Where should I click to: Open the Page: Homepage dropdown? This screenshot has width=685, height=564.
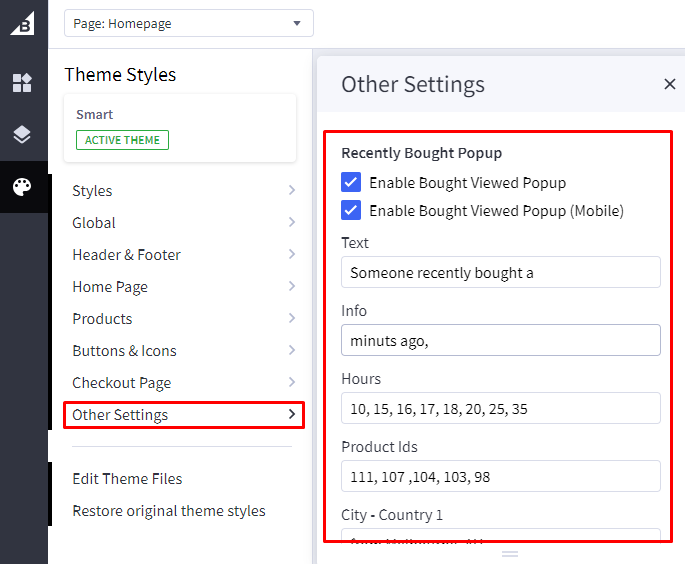[188, 23]
